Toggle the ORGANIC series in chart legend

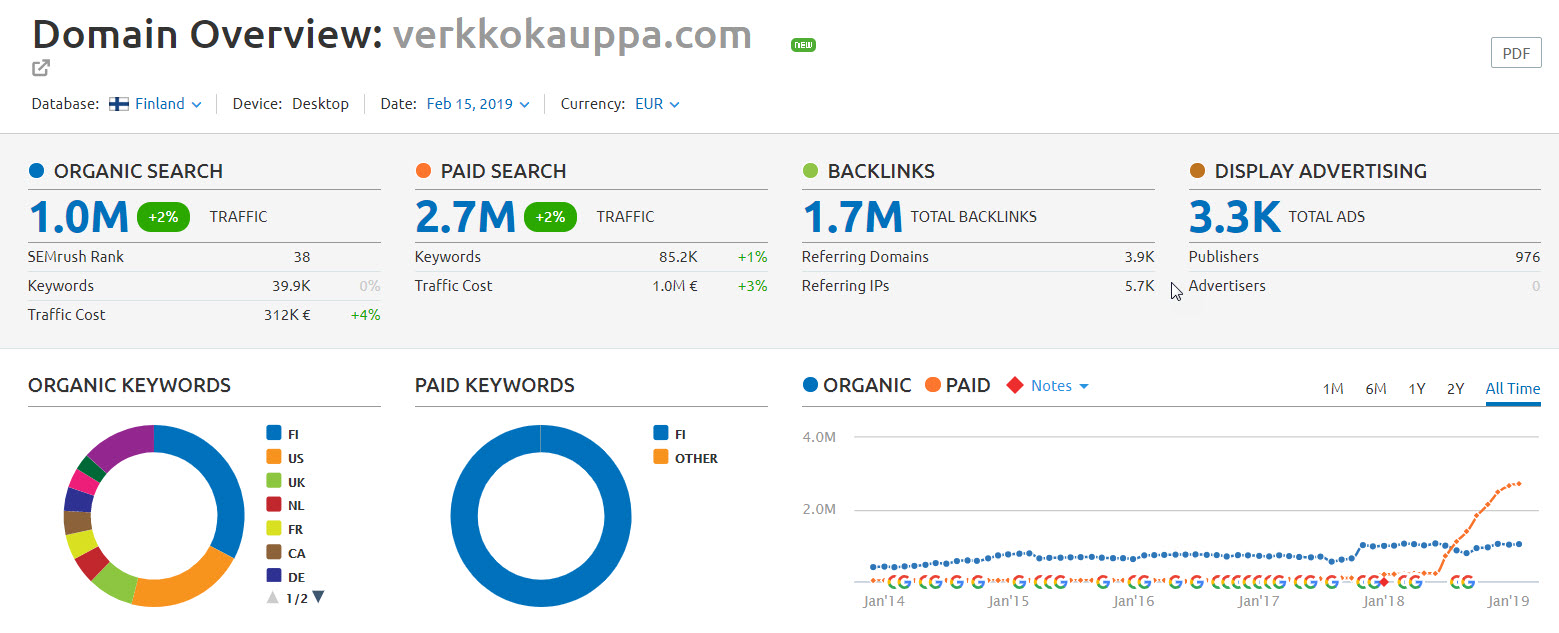click(x=857, y=386)
